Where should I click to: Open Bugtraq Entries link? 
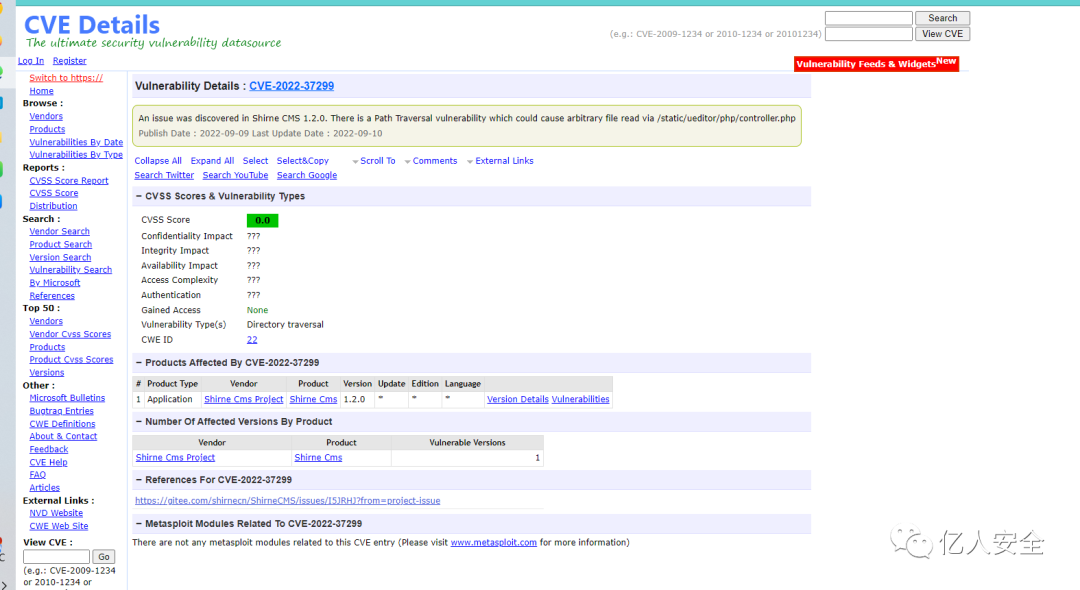click(x=61, y=411)
